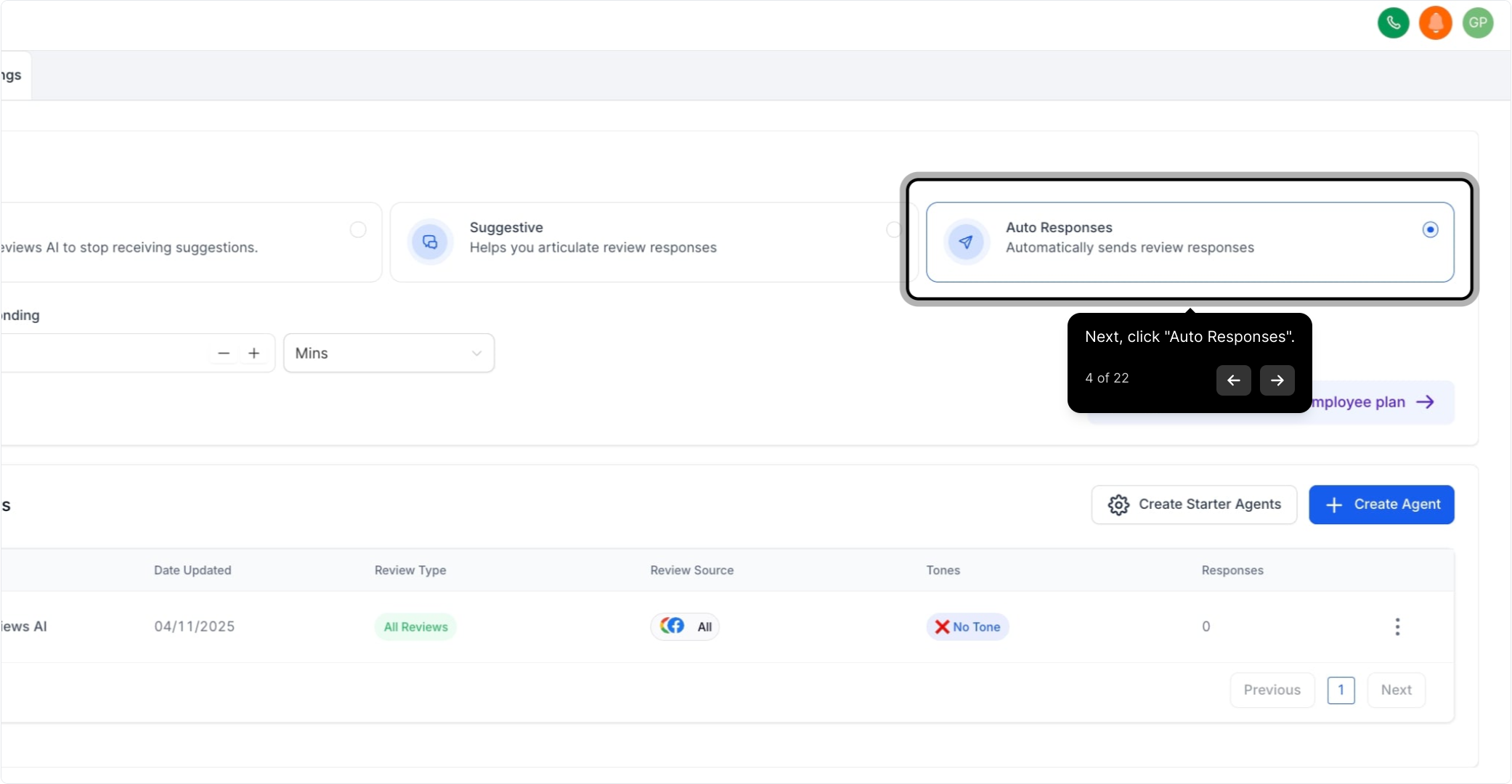The height and width of the screenshot is (784, 1512).
Task: Click the Review Source column header
Action: click(x=692, y=571)
